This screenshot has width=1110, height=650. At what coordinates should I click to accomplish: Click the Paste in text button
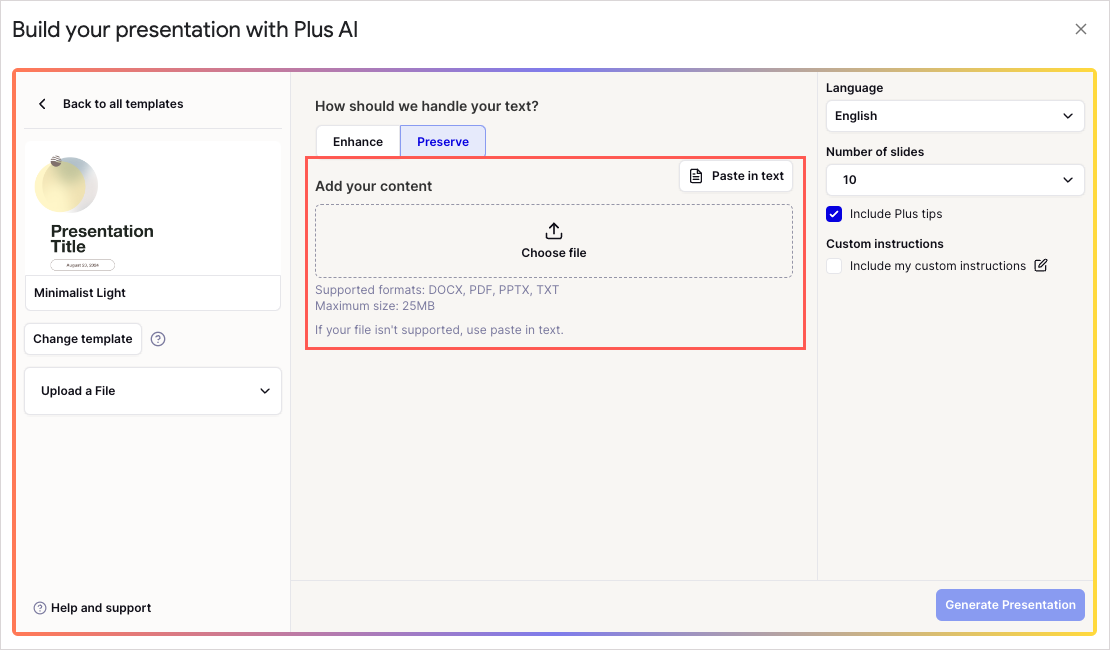tap(736, 176)
